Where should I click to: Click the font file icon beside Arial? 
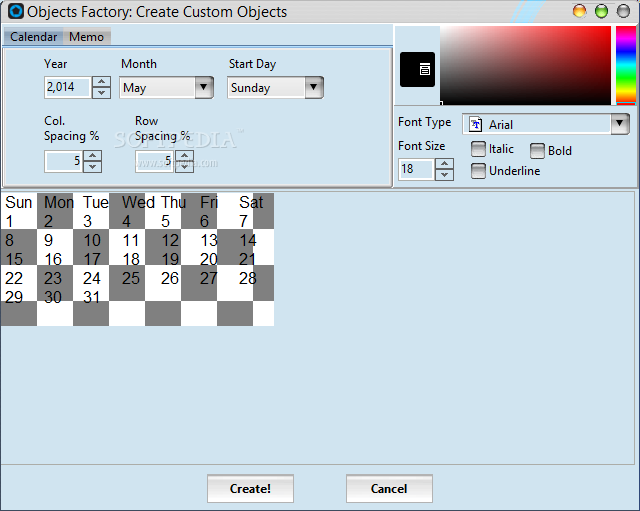coord(476,124)
